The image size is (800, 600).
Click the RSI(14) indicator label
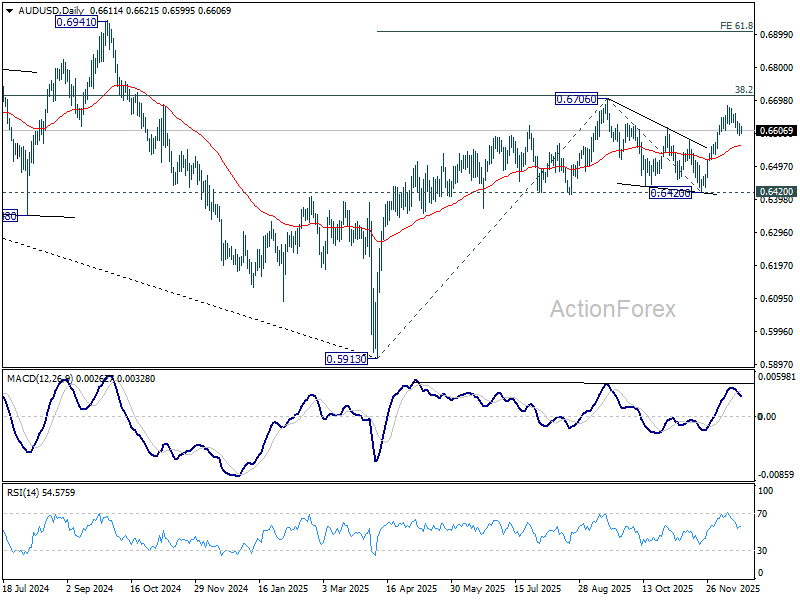pos(25,493)
